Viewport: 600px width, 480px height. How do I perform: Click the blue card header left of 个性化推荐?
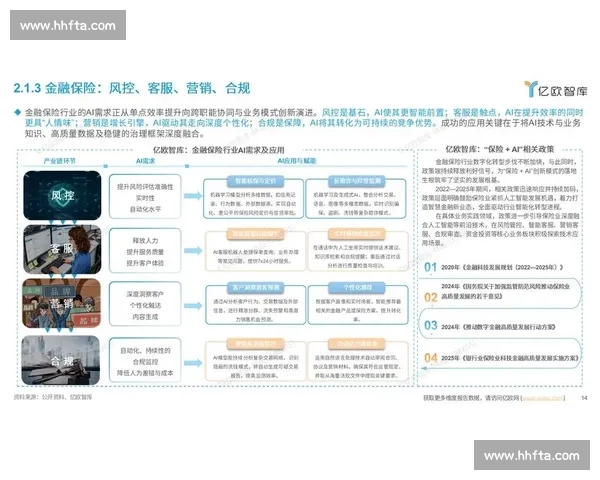point(255,287)
